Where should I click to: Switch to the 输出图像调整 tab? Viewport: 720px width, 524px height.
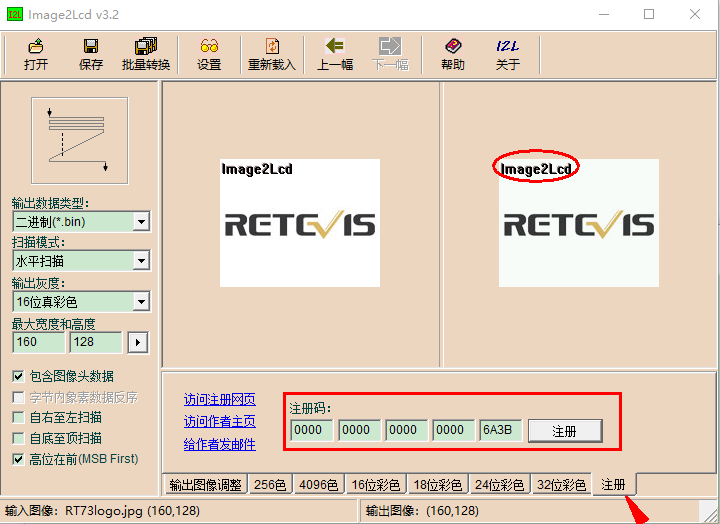(x=205, y=485)
